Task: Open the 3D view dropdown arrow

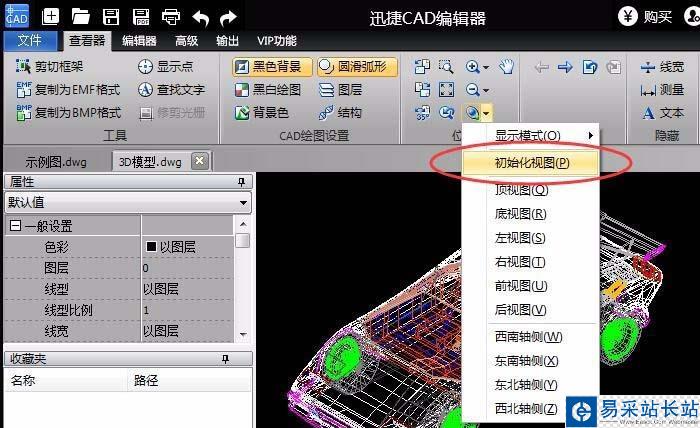Action: click(x=487, y=113)
